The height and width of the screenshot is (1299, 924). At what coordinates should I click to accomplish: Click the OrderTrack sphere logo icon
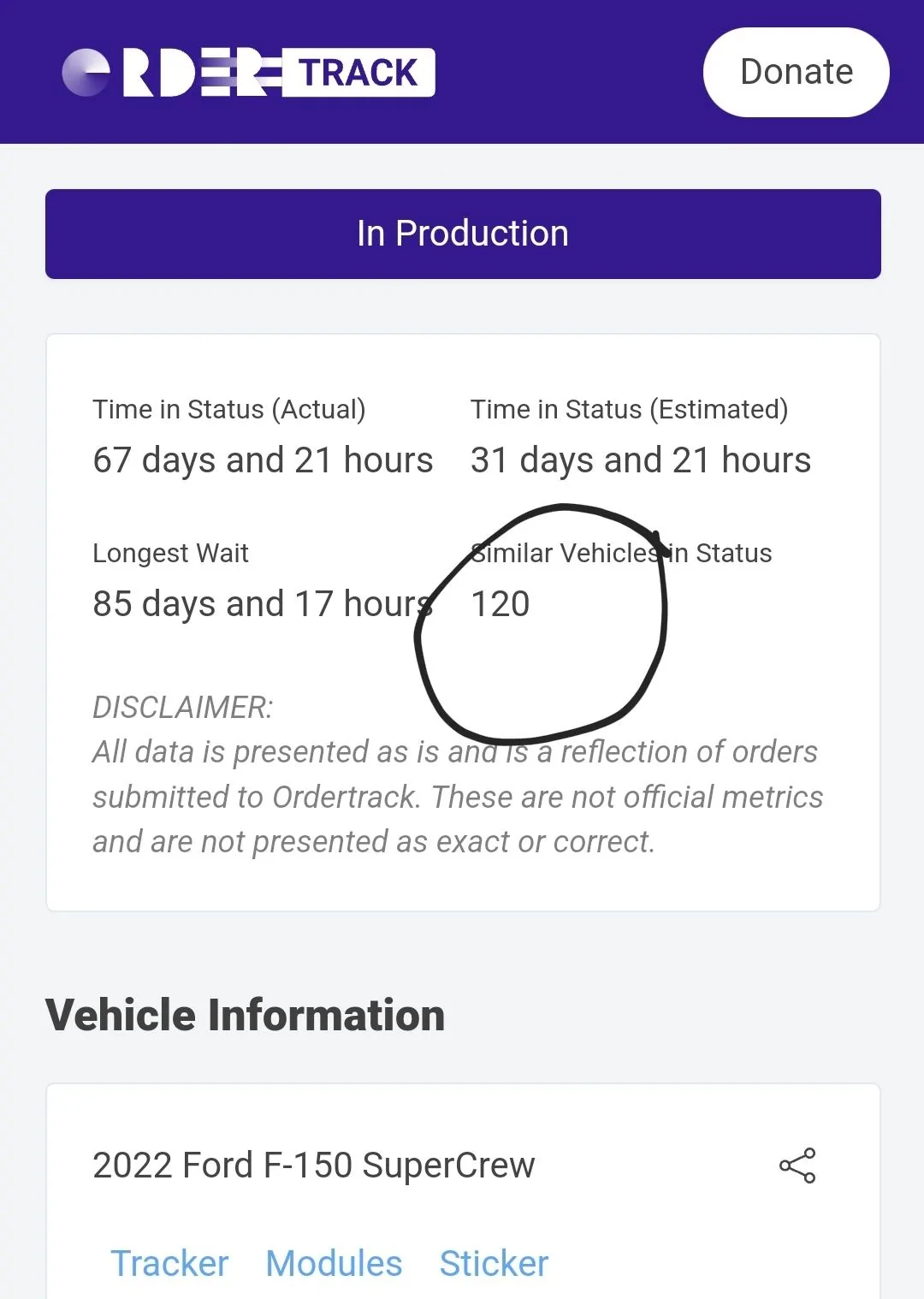86,72
